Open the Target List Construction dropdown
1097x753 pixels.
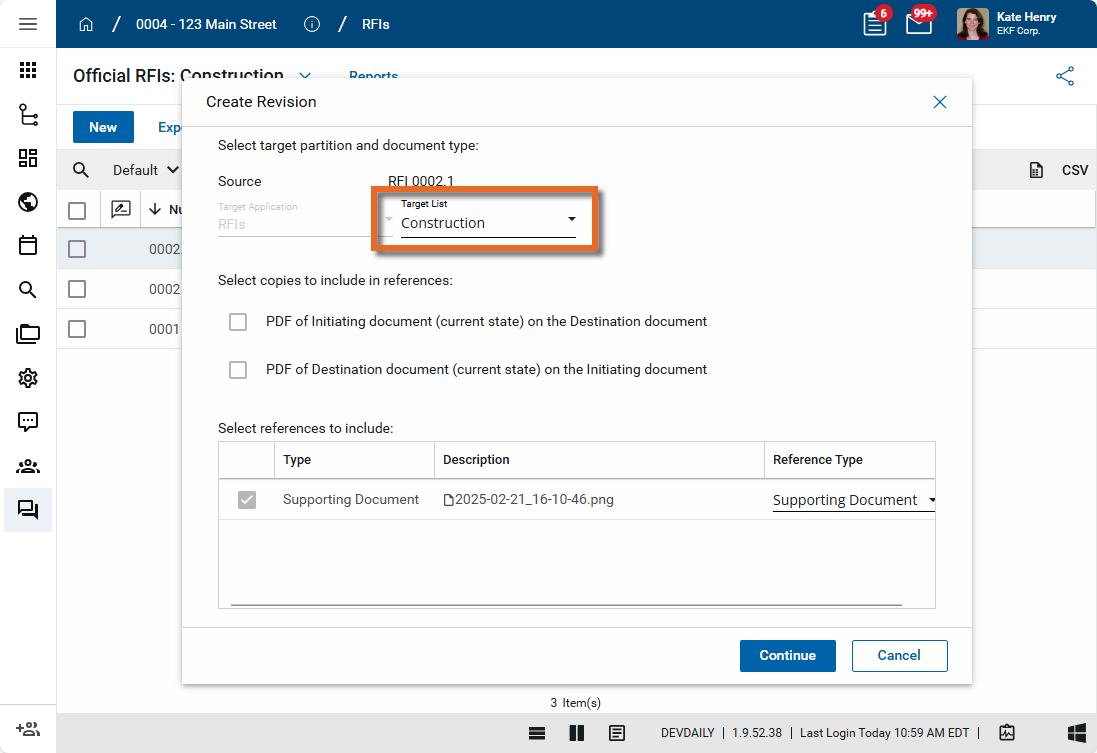point(487,222)
